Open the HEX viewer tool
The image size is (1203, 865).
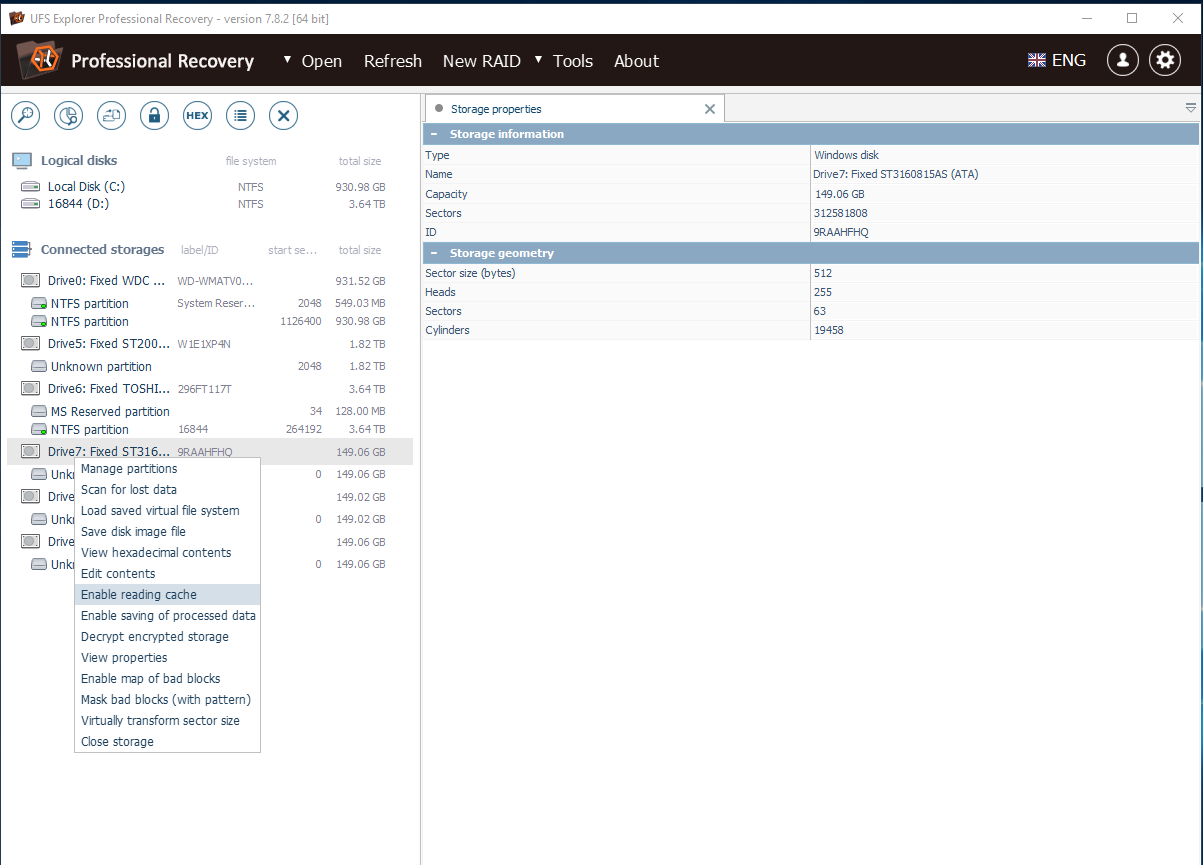[197, 115]
